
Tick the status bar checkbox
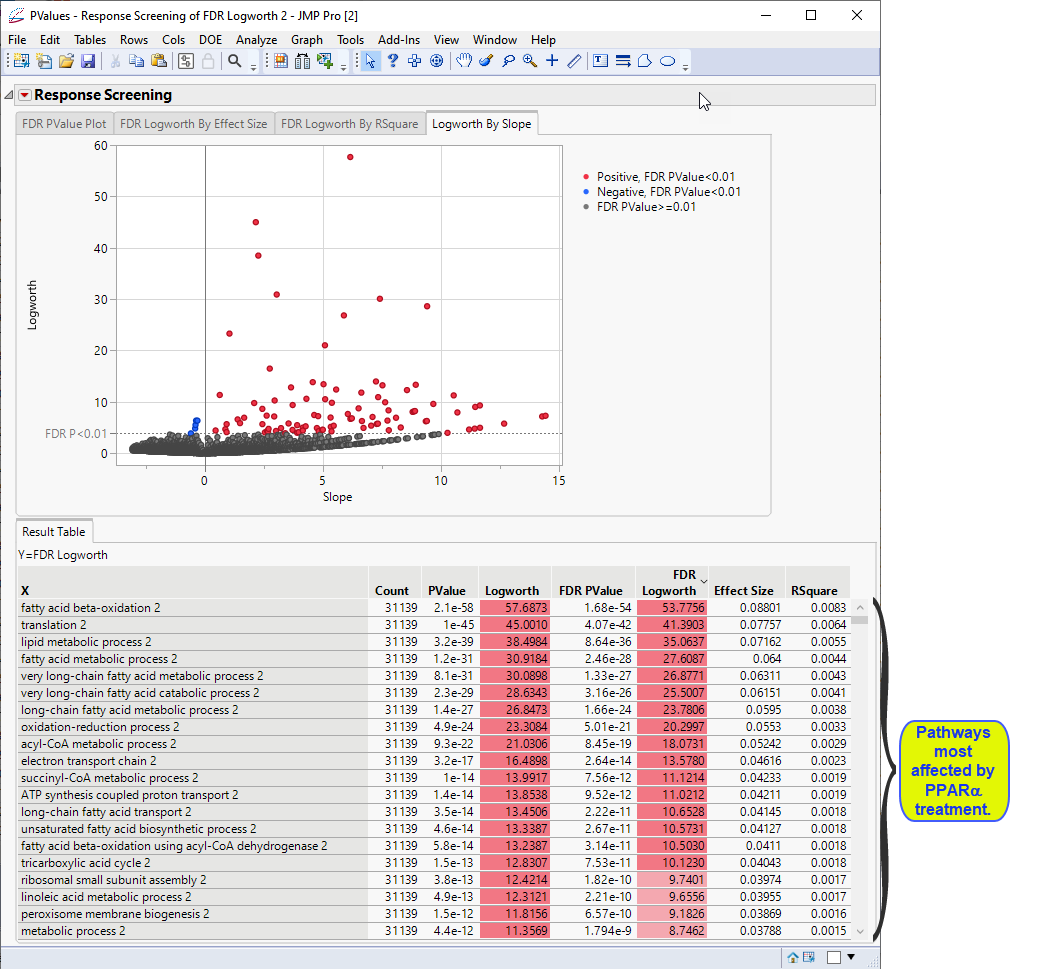pyautogui.click(x=834, y=957)
